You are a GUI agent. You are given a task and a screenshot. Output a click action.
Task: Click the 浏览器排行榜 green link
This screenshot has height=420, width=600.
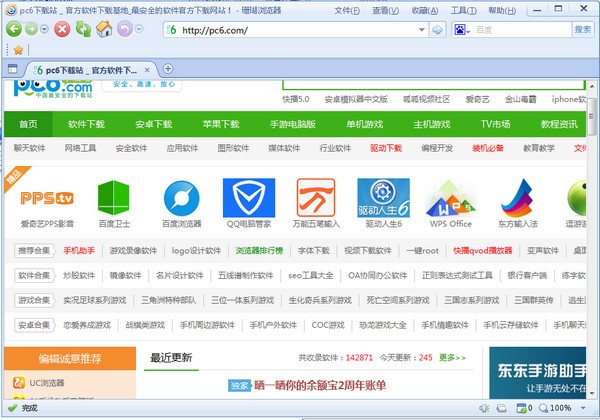(x=259, y=251)
